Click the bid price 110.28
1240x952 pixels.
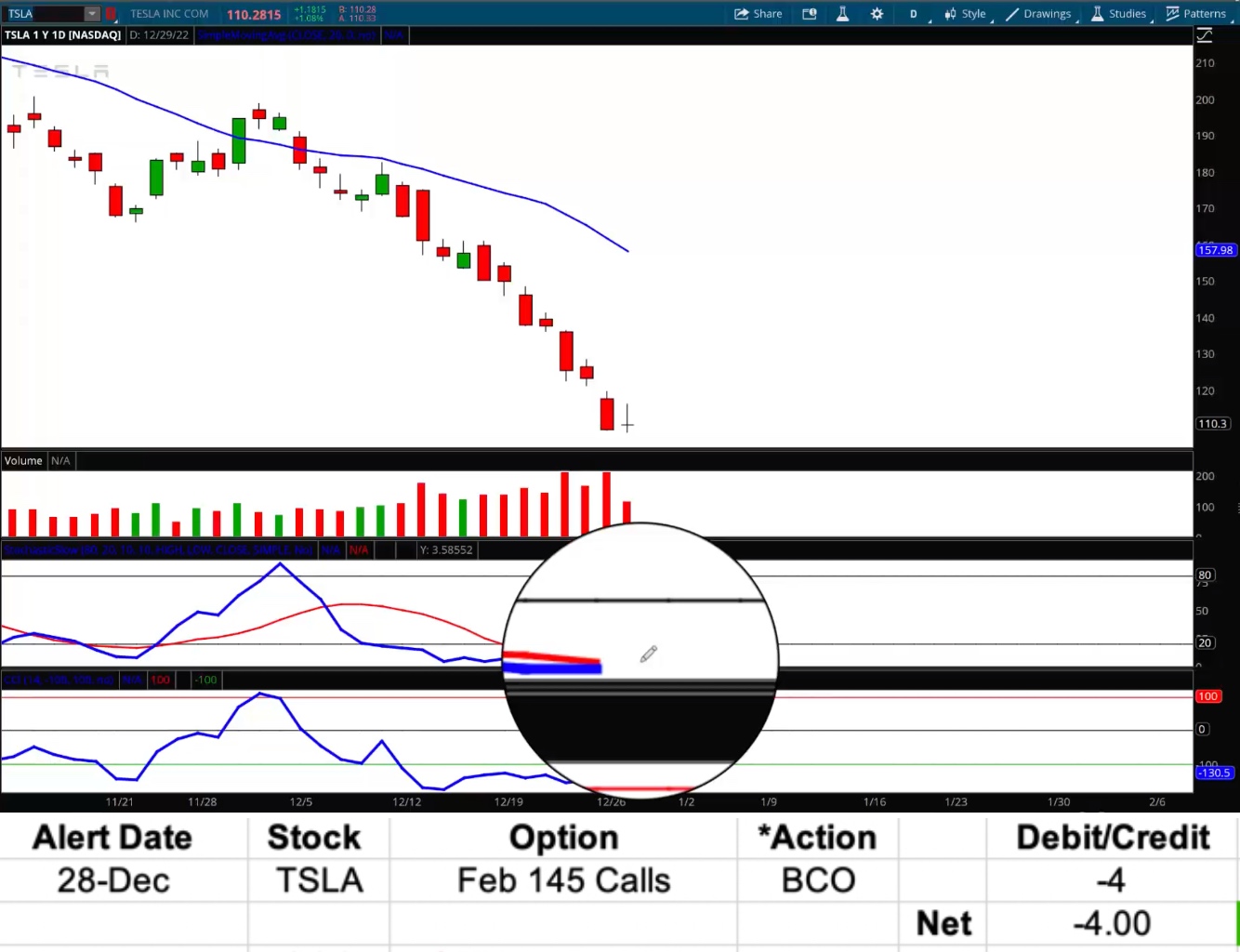tap(358, 9)
